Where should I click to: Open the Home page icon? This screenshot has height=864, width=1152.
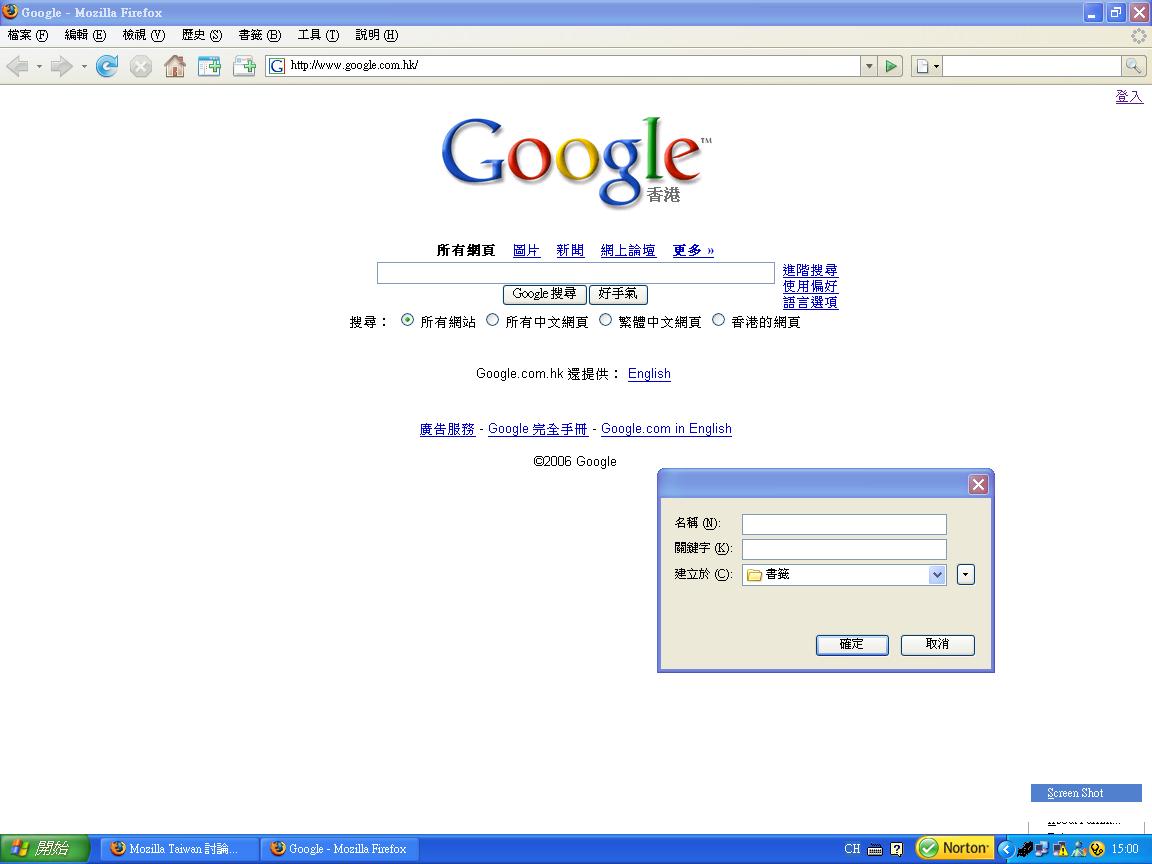(x=175, y=66)
